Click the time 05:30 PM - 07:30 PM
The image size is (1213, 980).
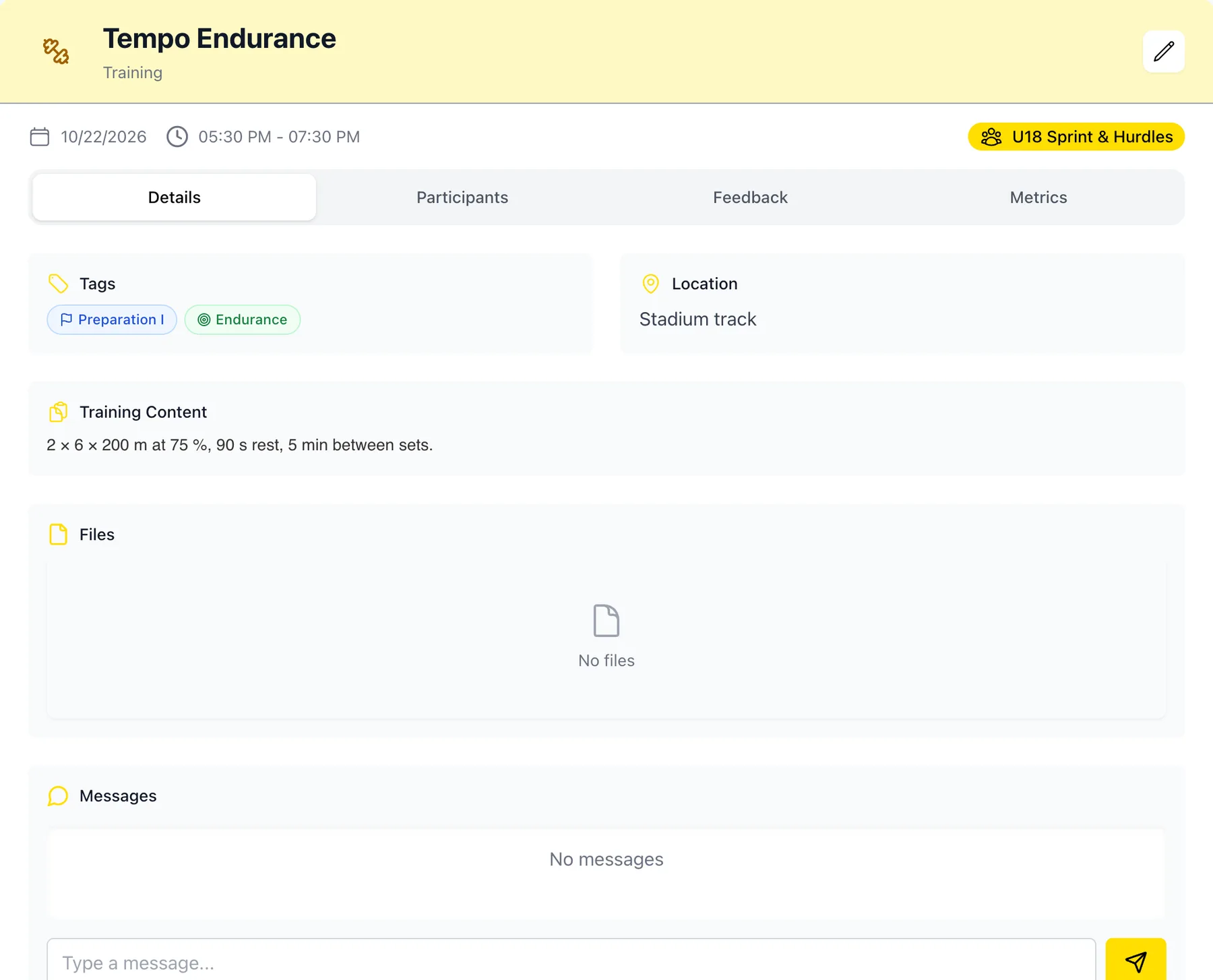pos(279,137)
